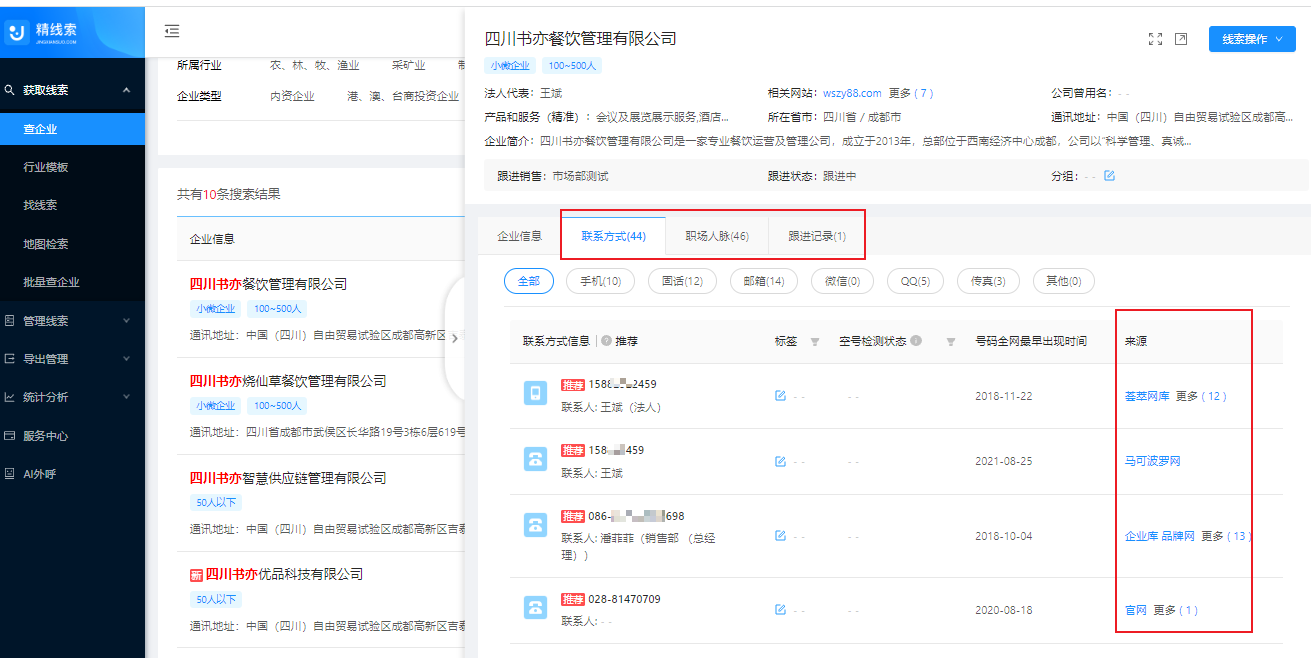Enter fullscreen view of the company detail panel

point(1156,38)
